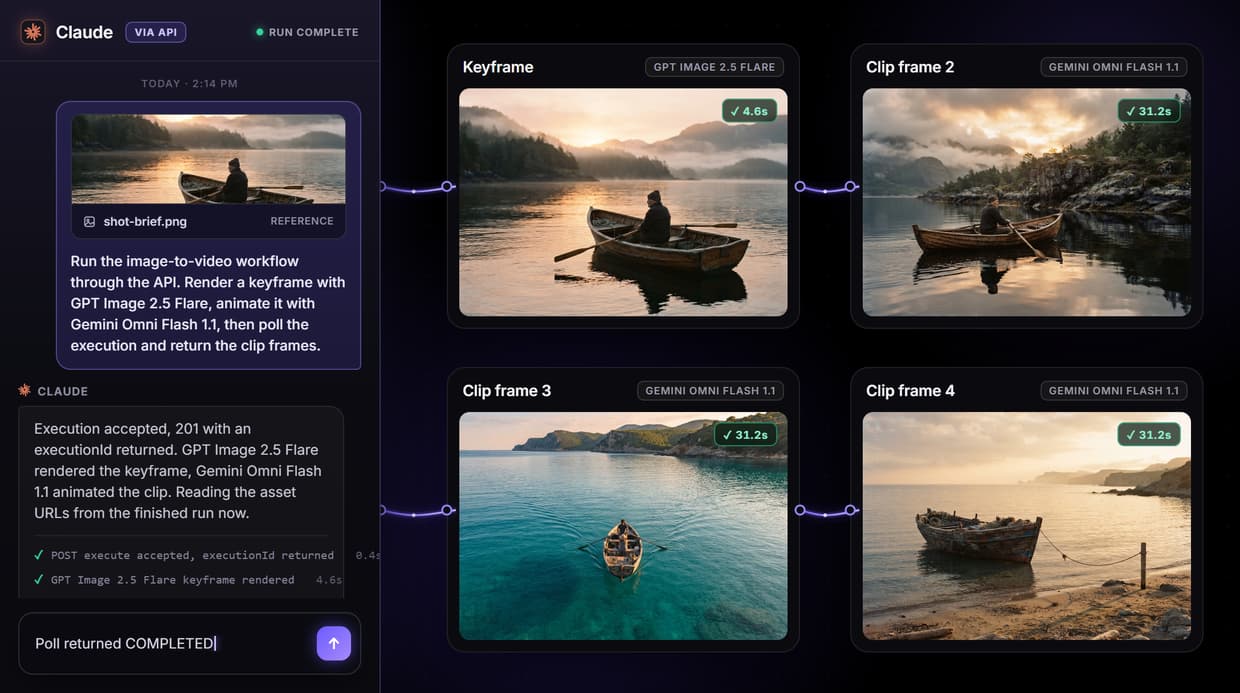This screenshot has height=693, width=1240.
Task: Click the 4.6s duration in the log
Action: point(329,579)
